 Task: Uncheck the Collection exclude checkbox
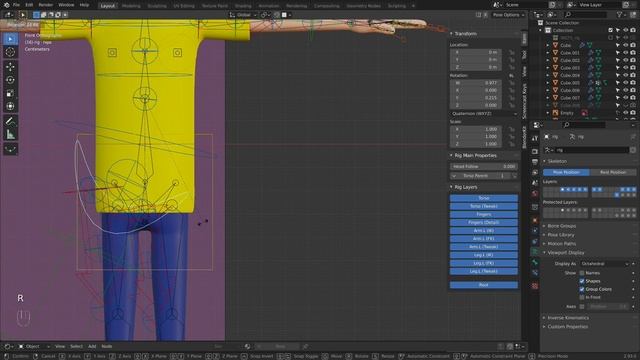[611, 30]
